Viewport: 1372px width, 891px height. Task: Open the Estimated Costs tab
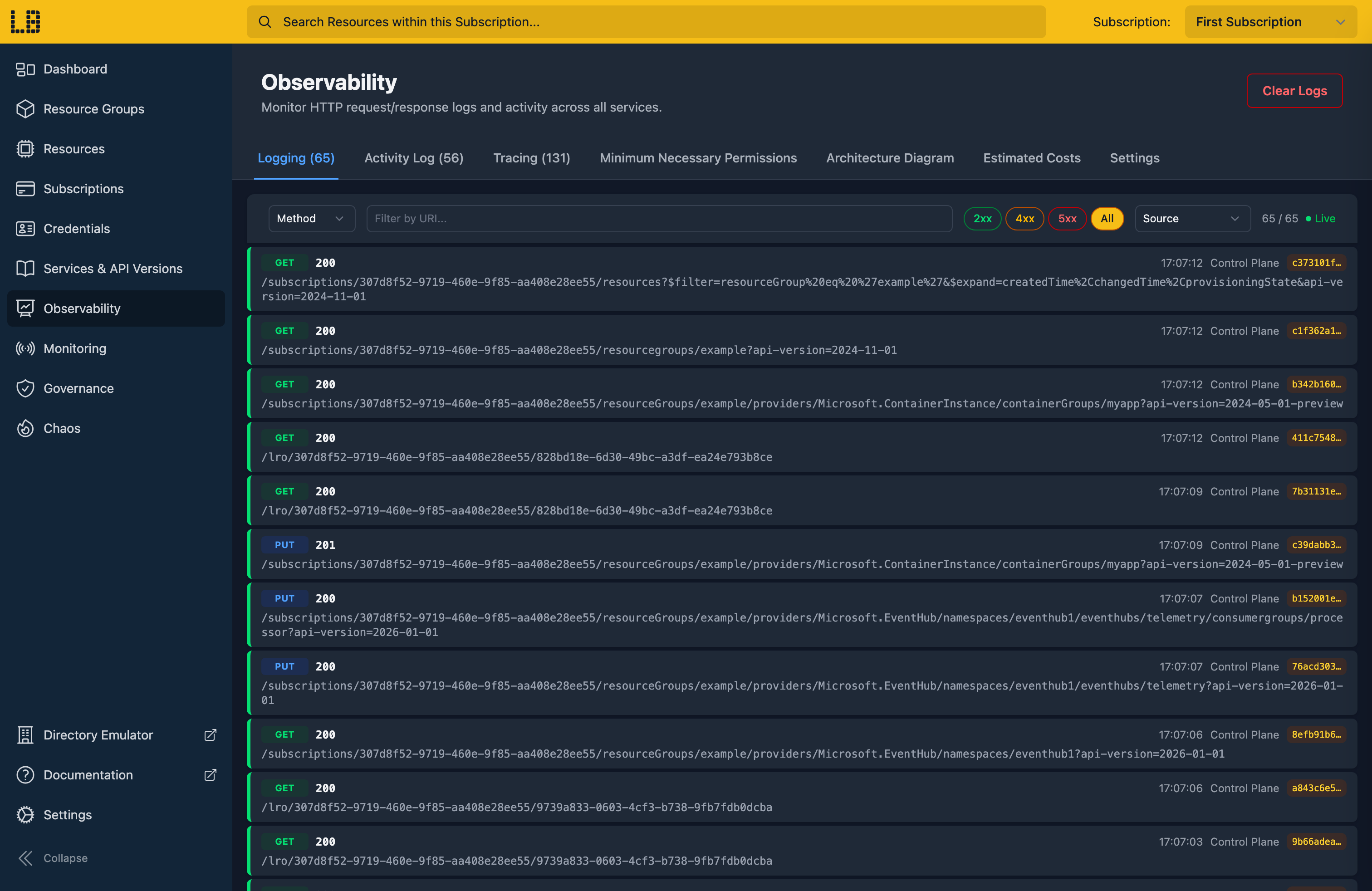1031,158
